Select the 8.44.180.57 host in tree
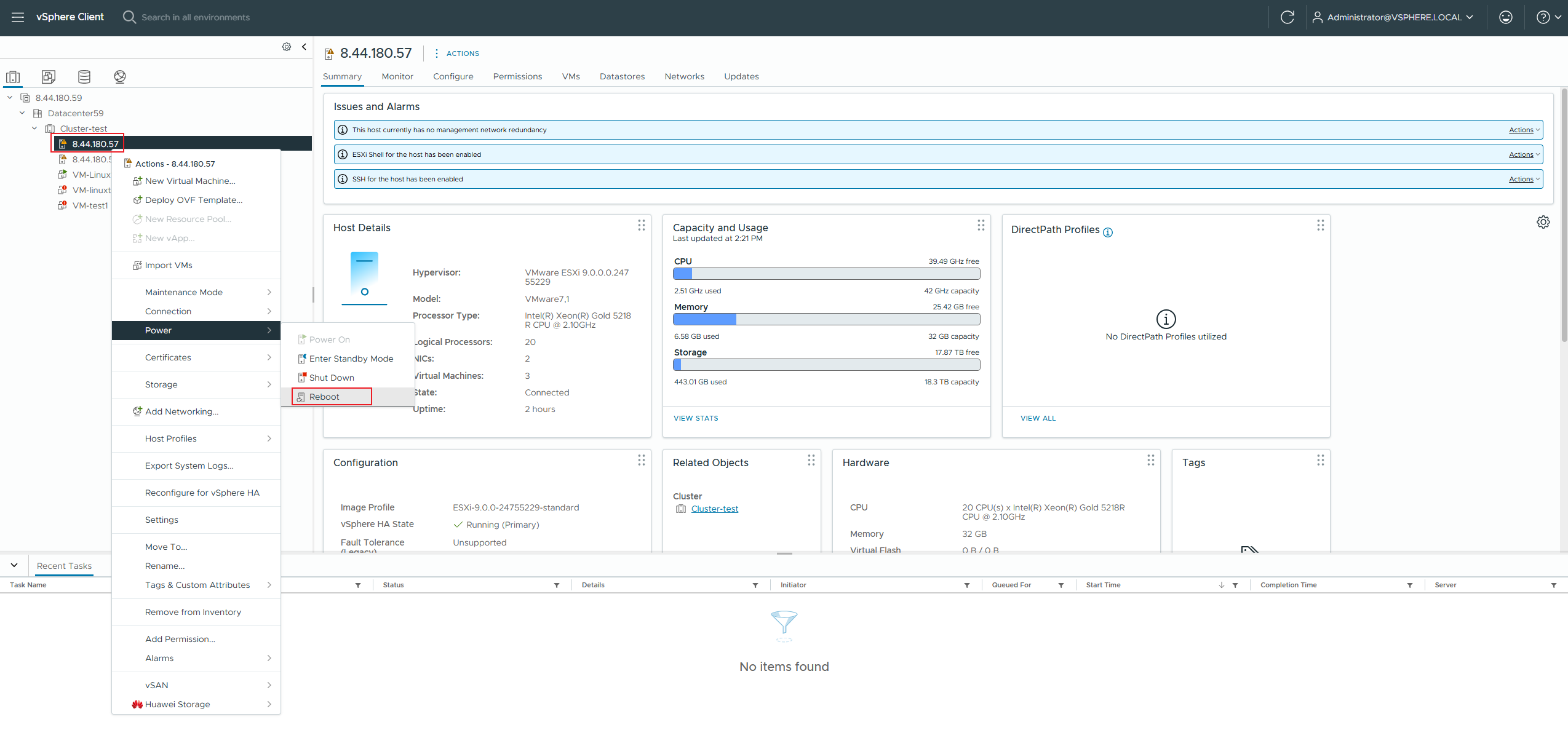 (x=95, y=144)
